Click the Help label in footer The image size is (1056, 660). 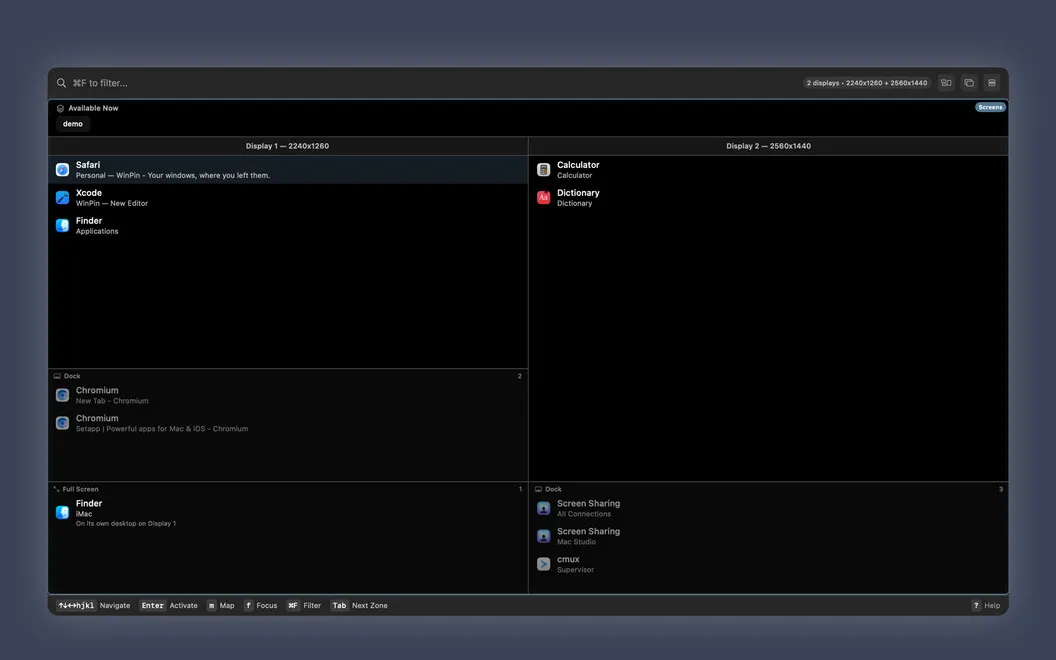pos(992,605)
